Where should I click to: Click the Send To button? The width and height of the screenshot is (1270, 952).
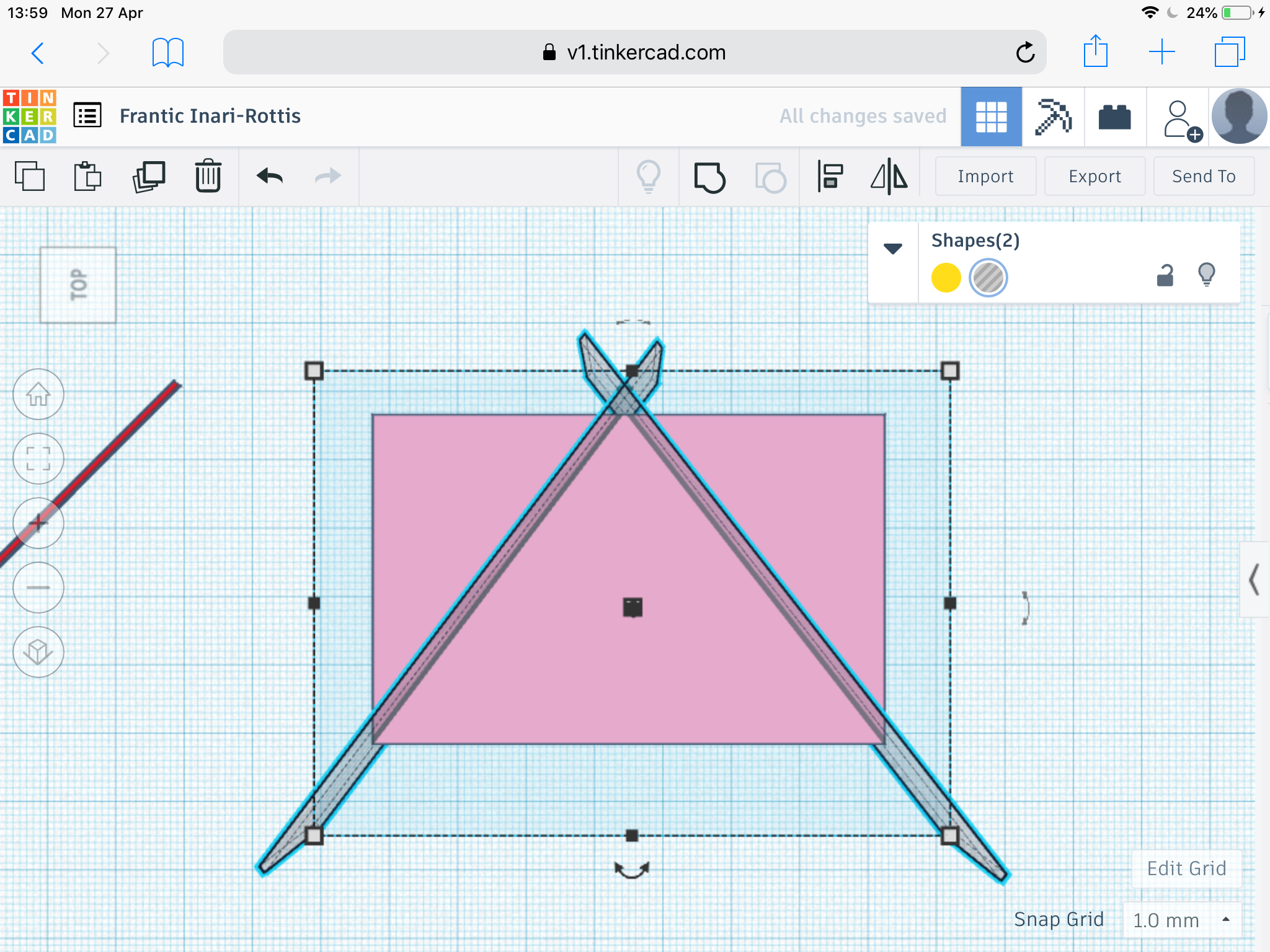[x=1204, y=177]
